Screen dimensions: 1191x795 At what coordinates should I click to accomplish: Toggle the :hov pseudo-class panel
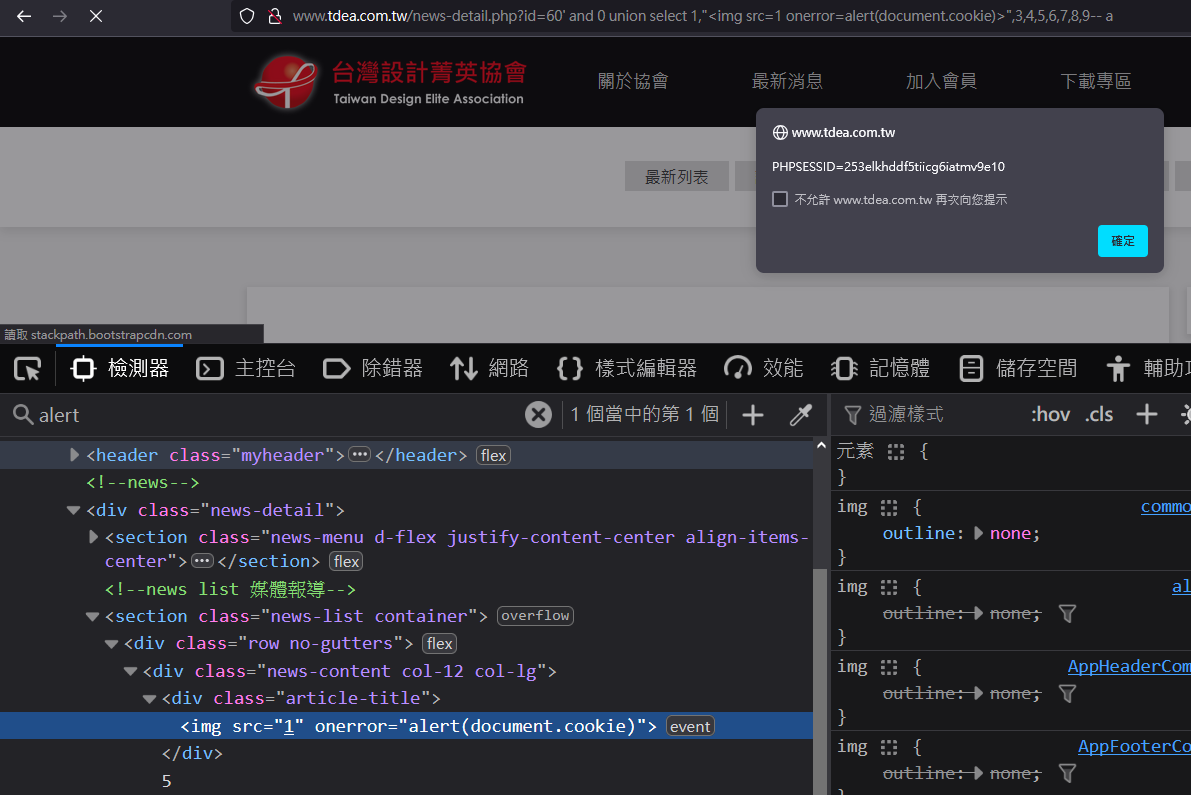coord(1050,415)
